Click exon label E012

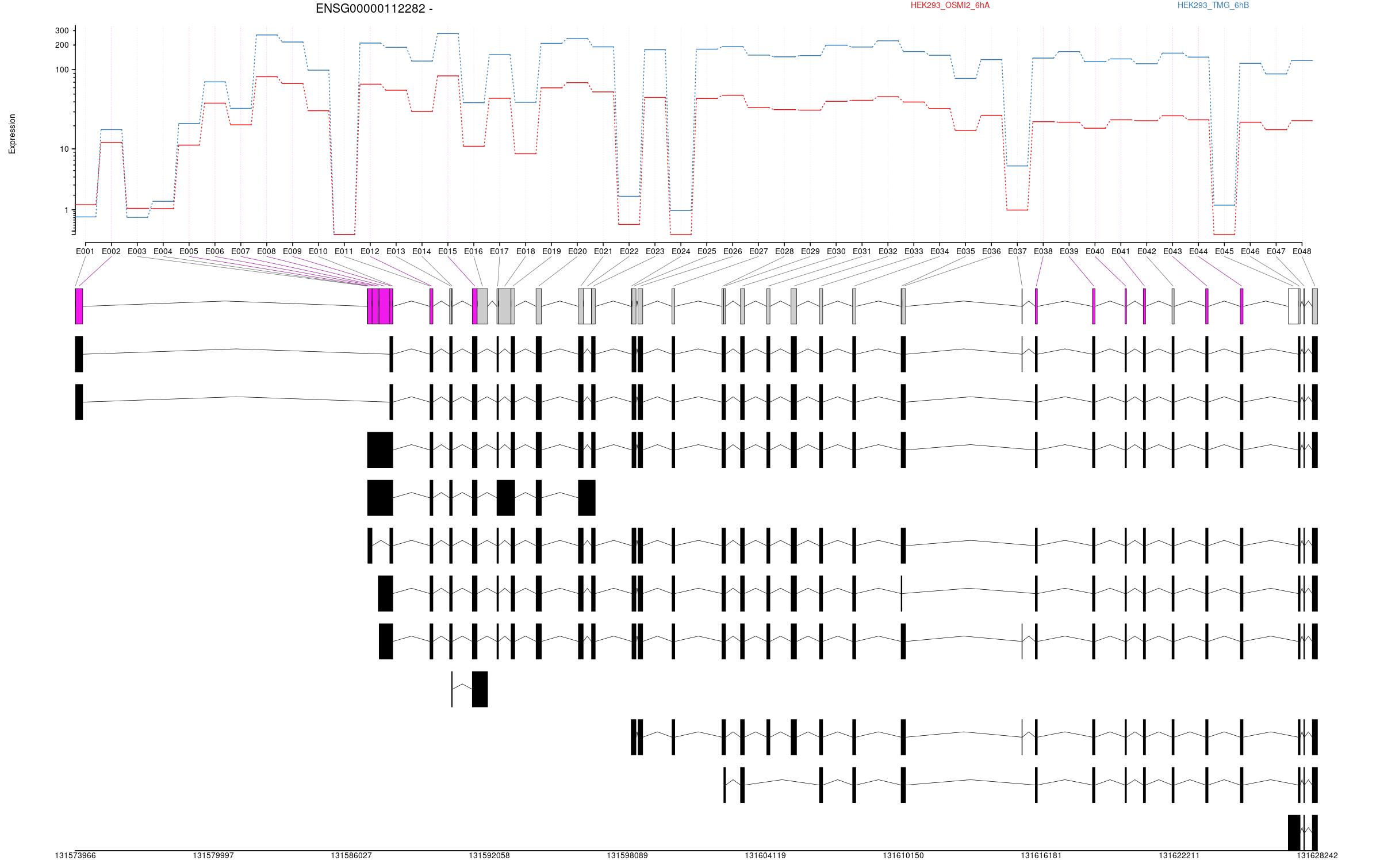(x=370, y=251)
